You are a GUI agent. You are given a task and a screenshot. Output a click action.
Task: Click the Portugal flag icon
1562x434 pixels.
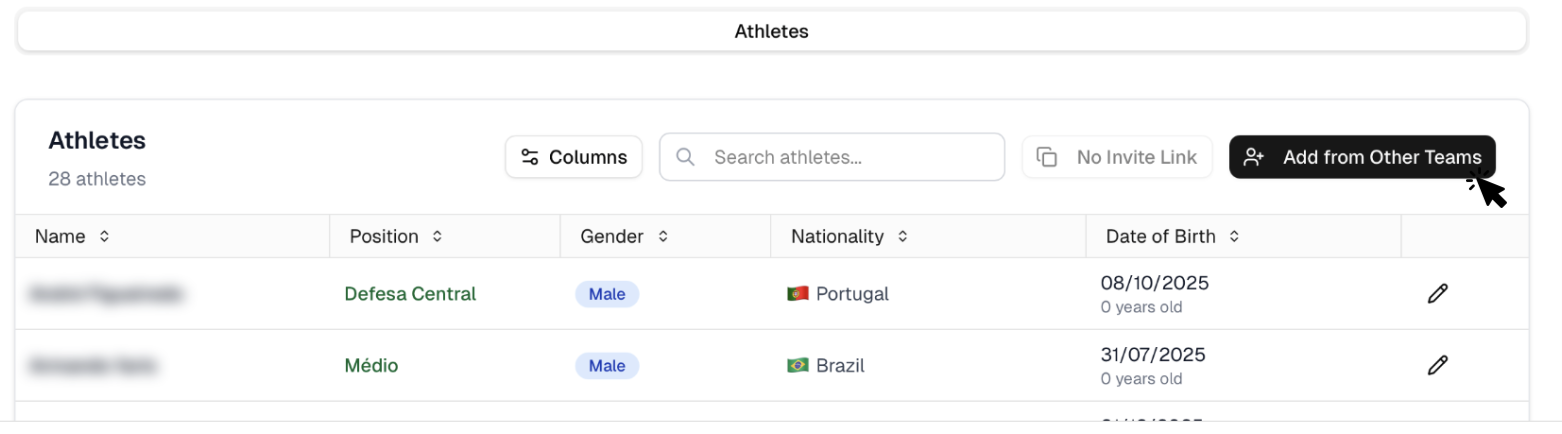798,294
